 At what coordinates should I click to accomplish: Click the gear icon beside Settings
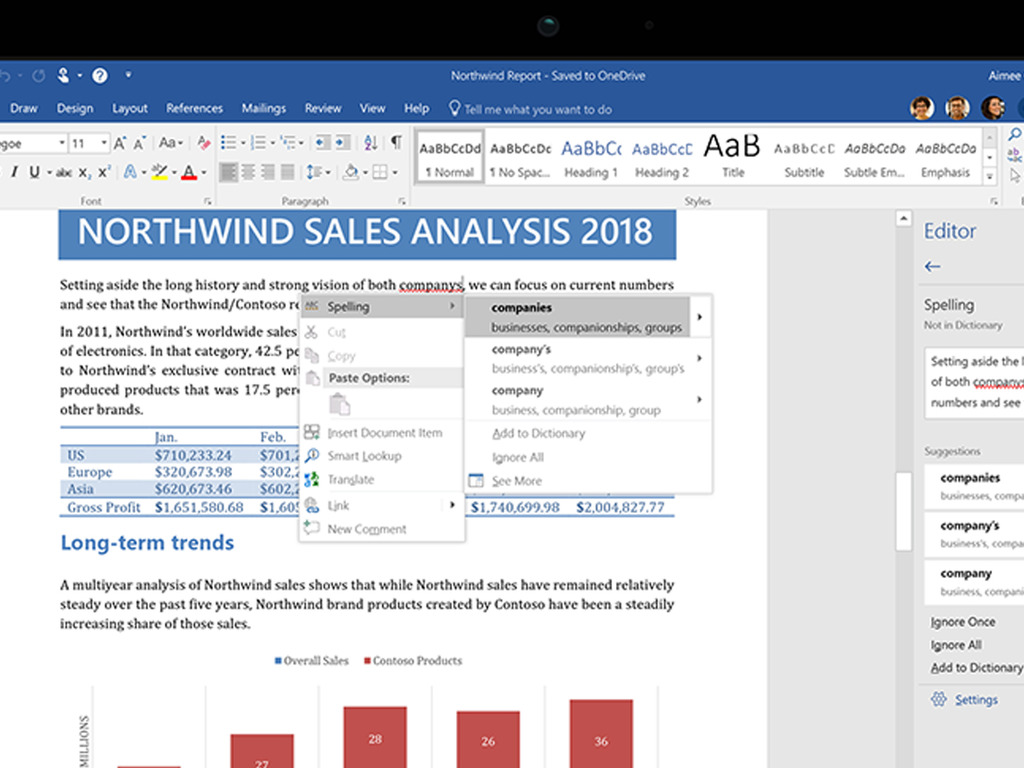pyautogui.click(x=938, y=699)
